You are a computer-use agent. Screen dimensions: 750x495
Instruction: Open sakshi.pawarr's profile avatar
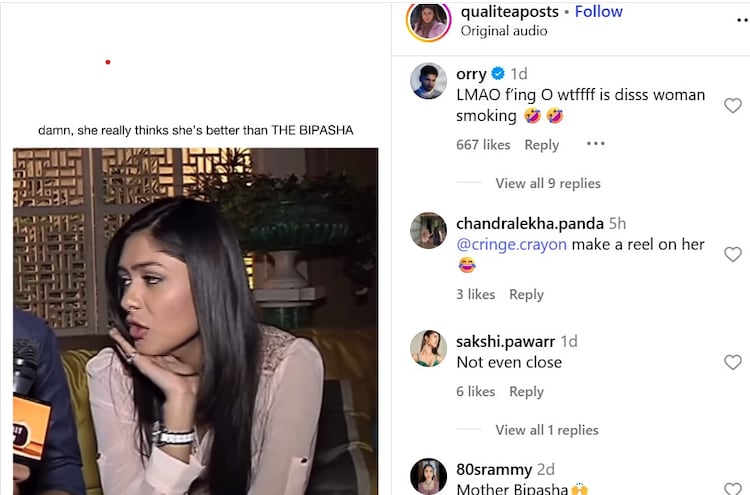click(428, 348)
